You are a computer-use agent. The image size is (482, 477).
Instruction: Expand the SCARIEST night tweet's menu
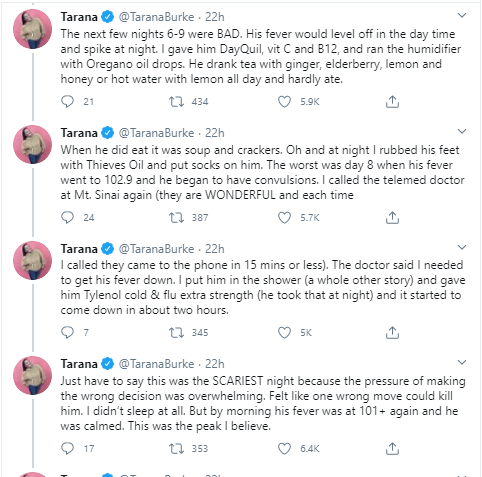point(462,362)
